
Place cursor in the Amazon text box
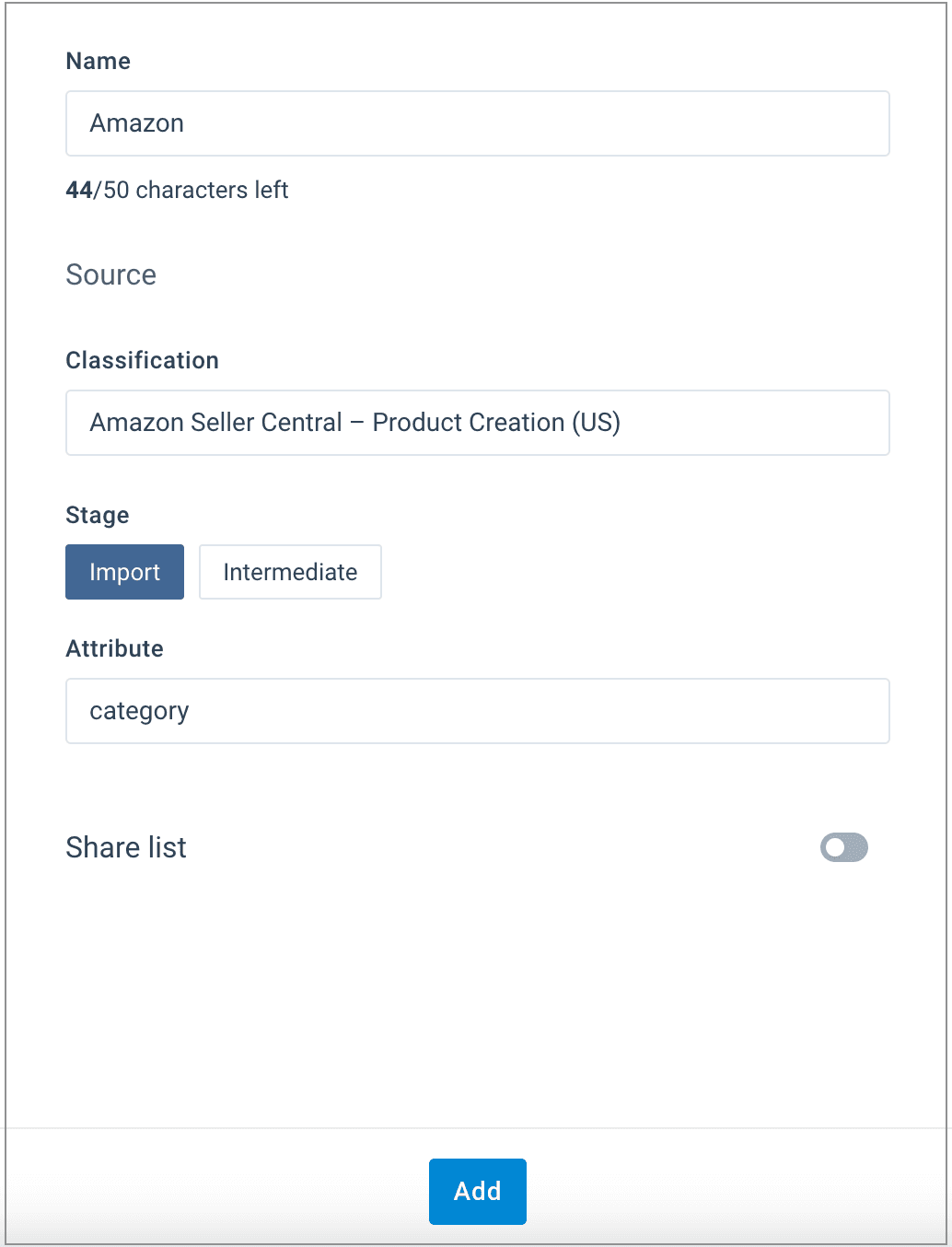pos(477,123)
